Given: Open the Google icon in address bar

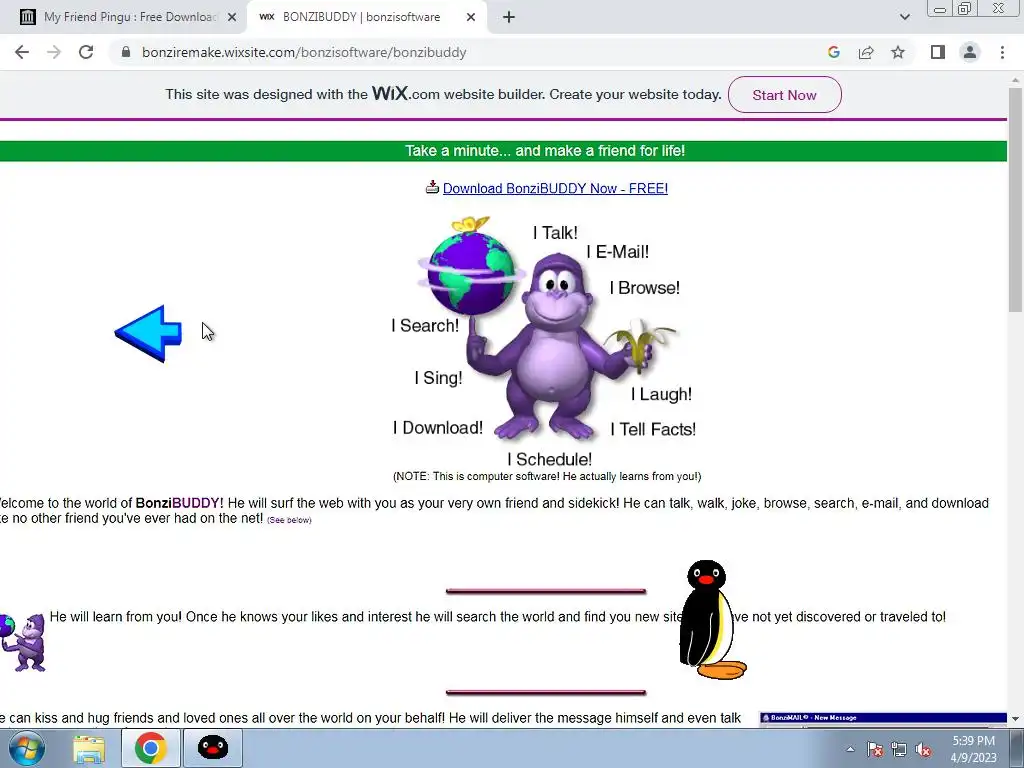Looking at the screenshot, I should 833,52.
